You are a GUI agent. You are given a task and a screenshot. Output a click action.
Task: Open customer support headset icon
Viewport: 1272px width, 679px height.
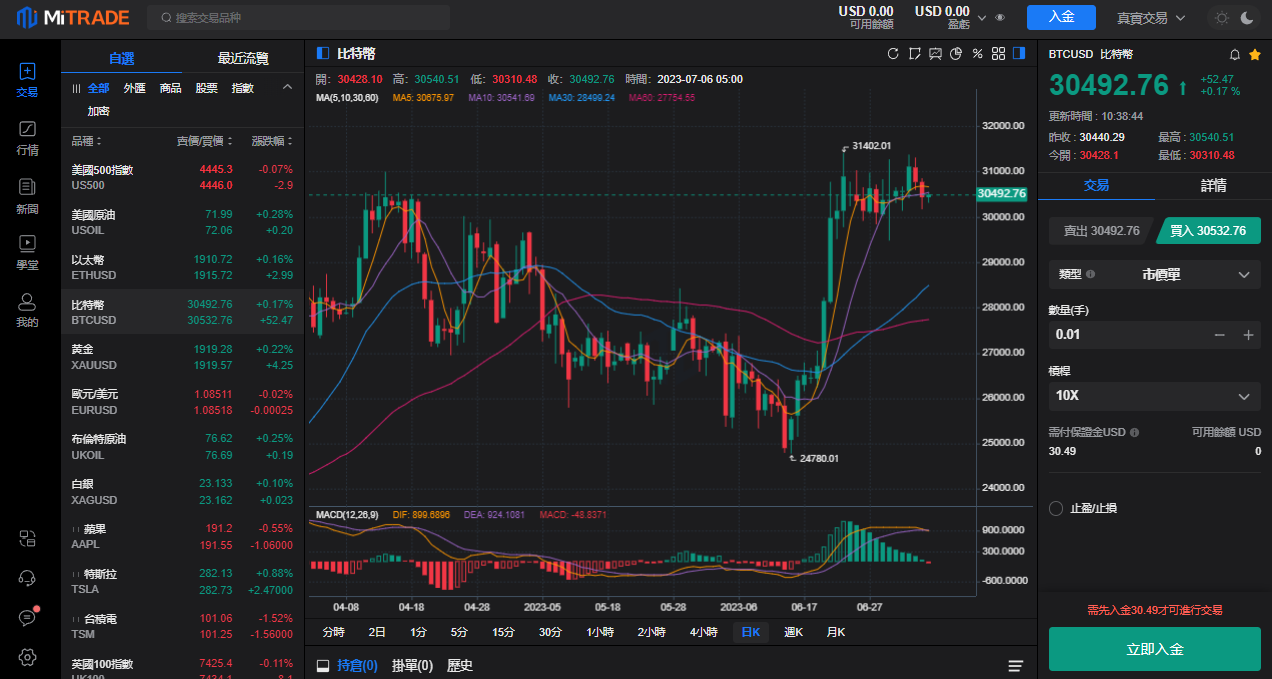coord(28,578)
